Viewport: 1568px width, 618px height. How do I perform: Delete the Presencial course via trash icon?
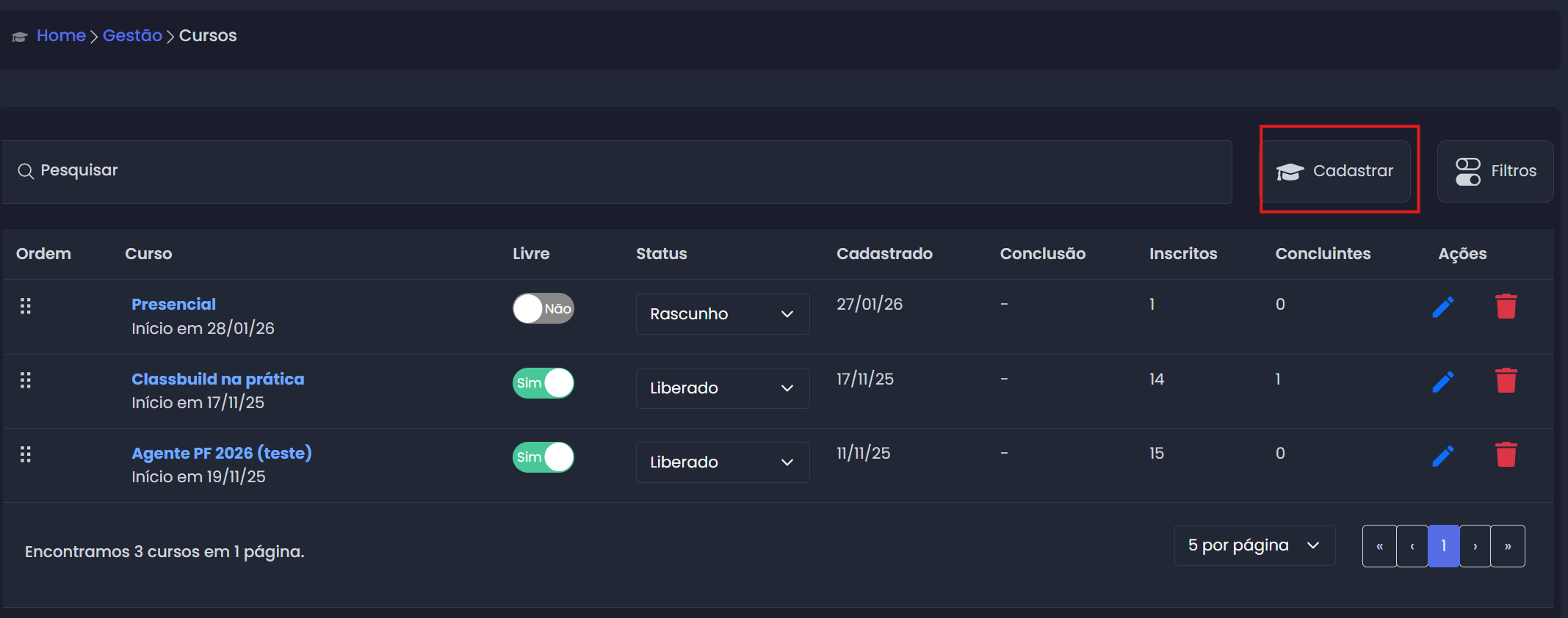coord(1506,307)
